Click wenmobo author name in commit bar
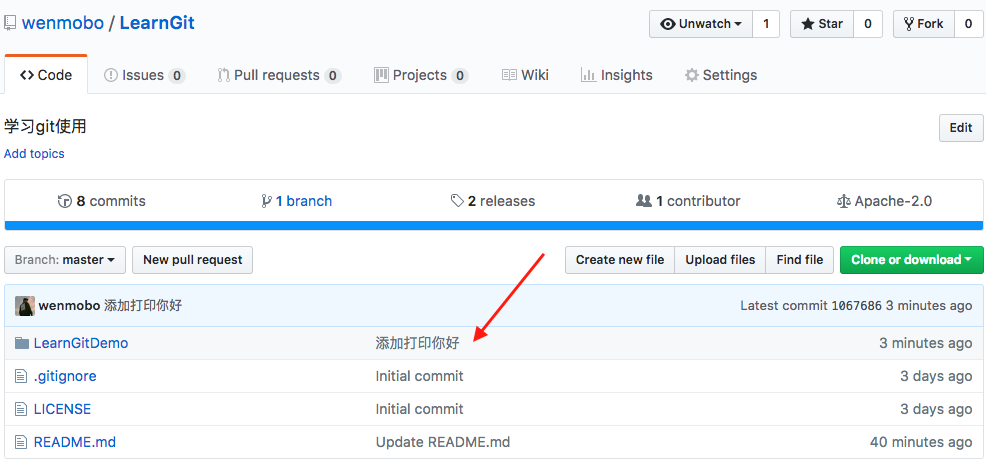 point(69,306)
